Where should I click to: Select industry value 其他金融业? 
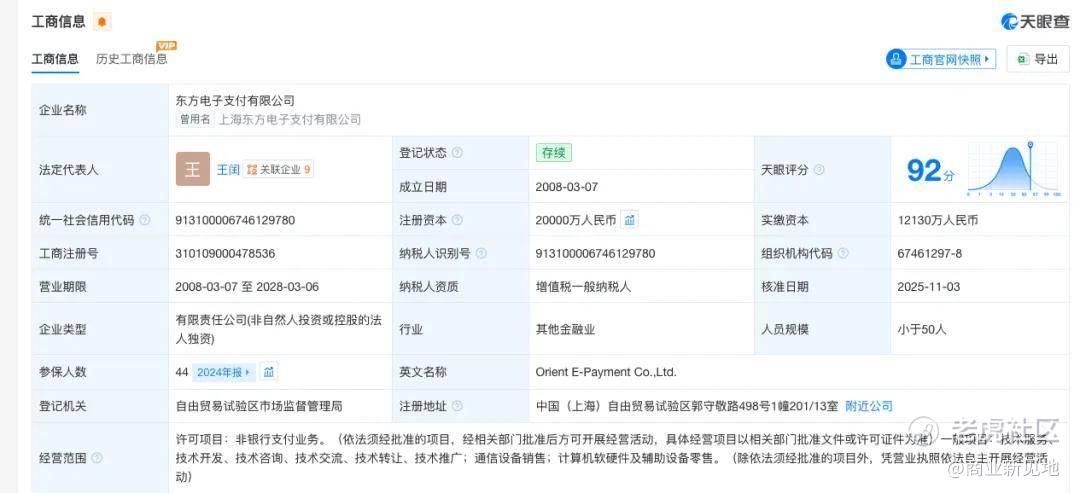[x=565, y=329]
